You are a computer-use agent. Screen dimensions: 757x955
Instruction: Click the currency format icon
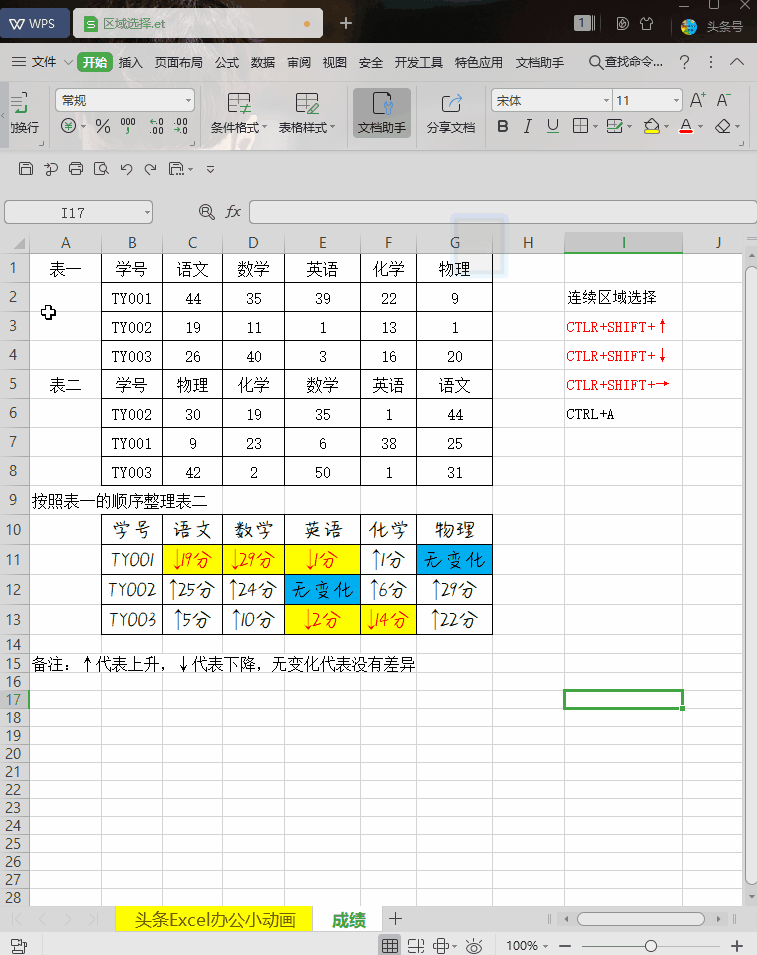(x=68, y=126)
